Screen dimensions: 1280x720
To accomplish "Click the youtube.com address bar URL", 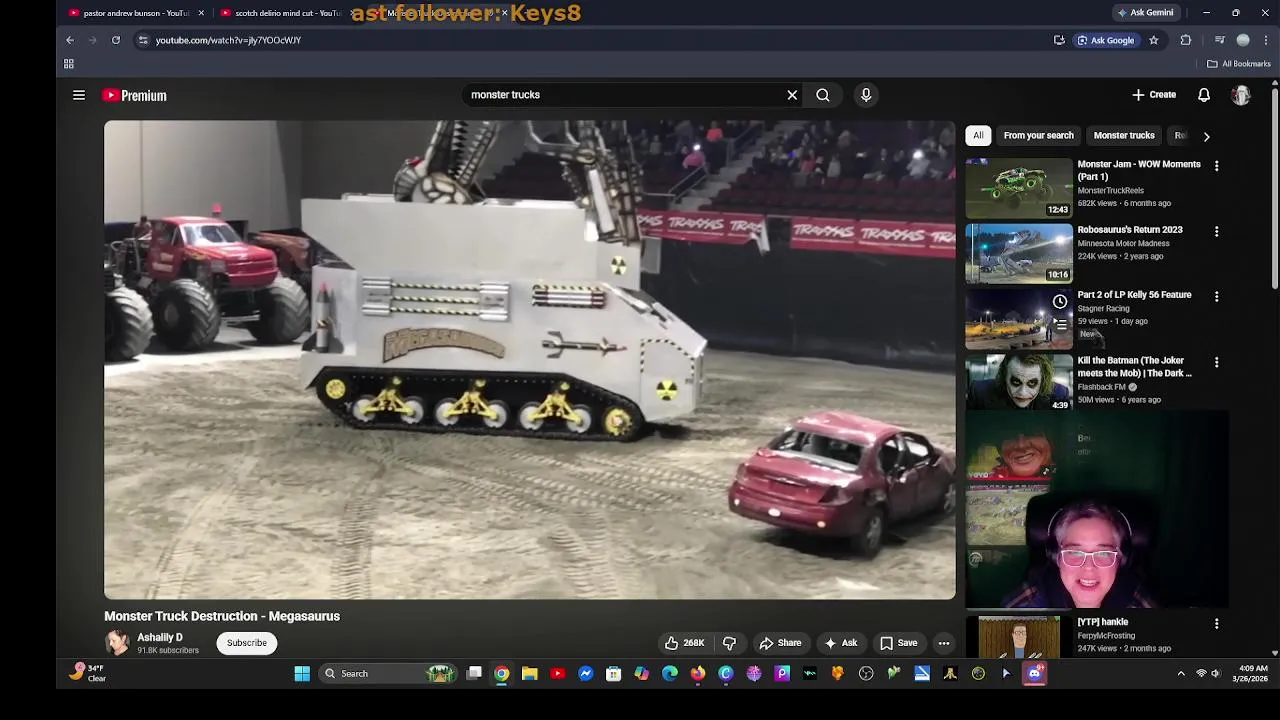I will coord(228,40).
